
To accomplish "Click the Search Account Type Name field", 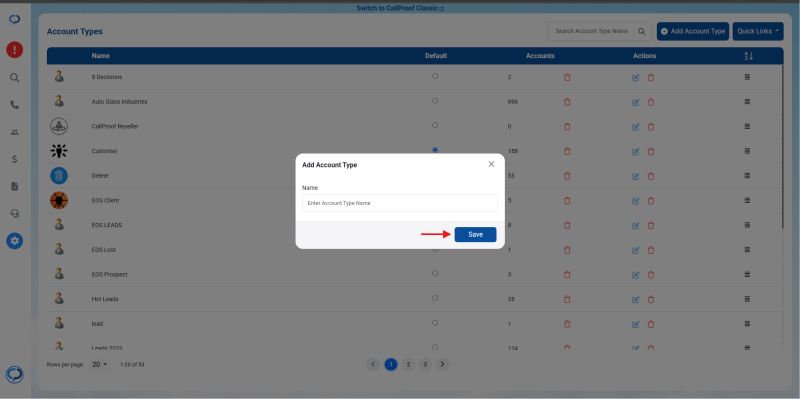I will [x=592, y=31].
